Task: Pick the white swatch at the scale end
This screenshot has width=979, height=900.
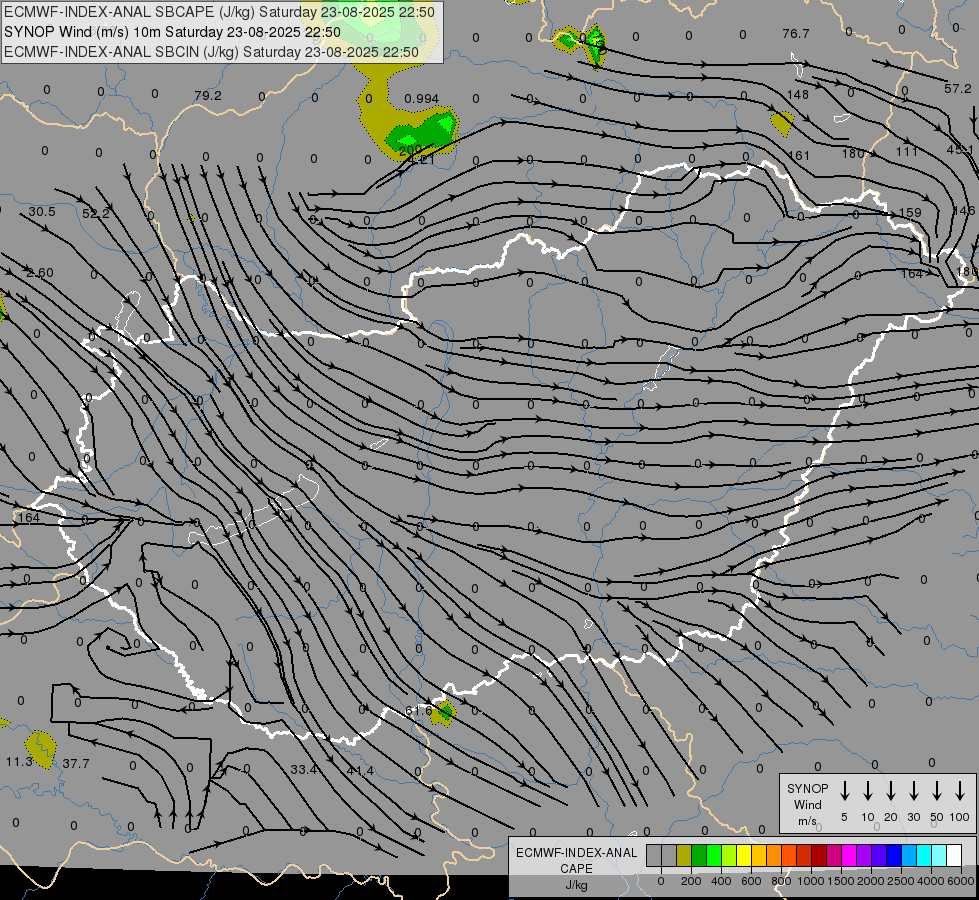Action: [x=953, y=856]
